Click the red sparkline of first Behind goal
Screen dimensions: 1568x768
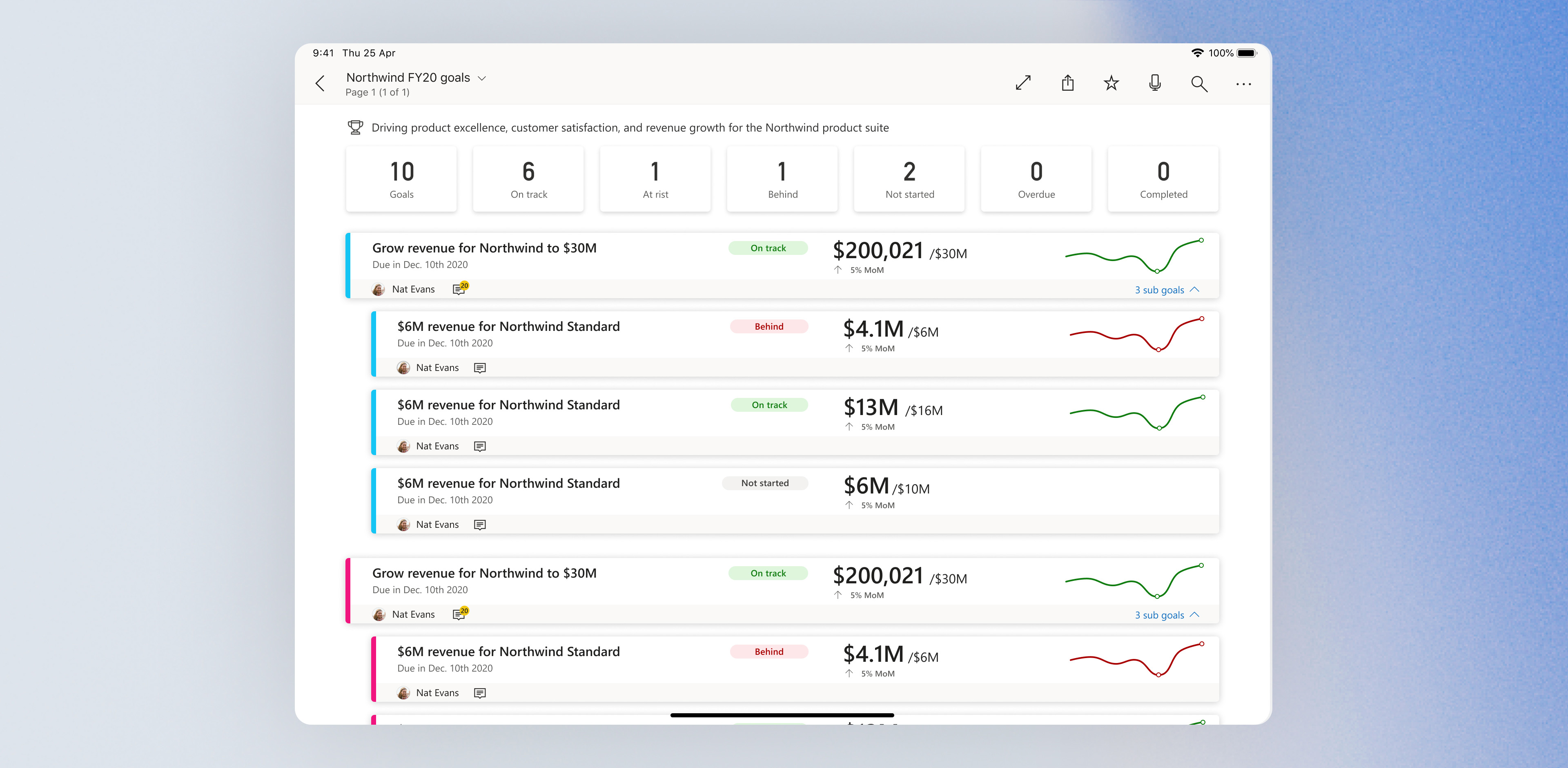click(1136, 335)
